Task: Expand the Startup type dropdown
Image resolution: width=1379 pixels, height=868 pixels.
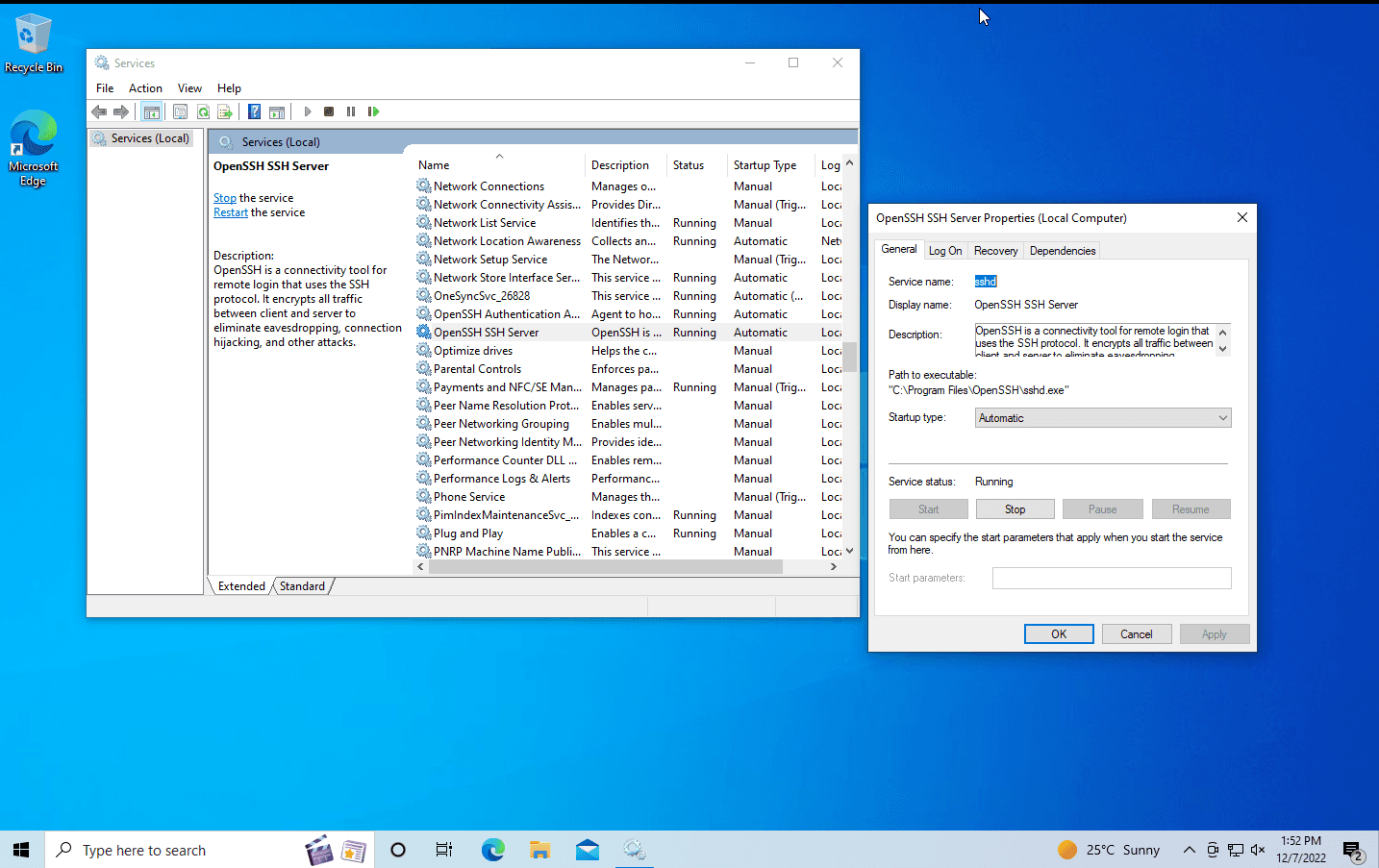Action: [1103, 418]
